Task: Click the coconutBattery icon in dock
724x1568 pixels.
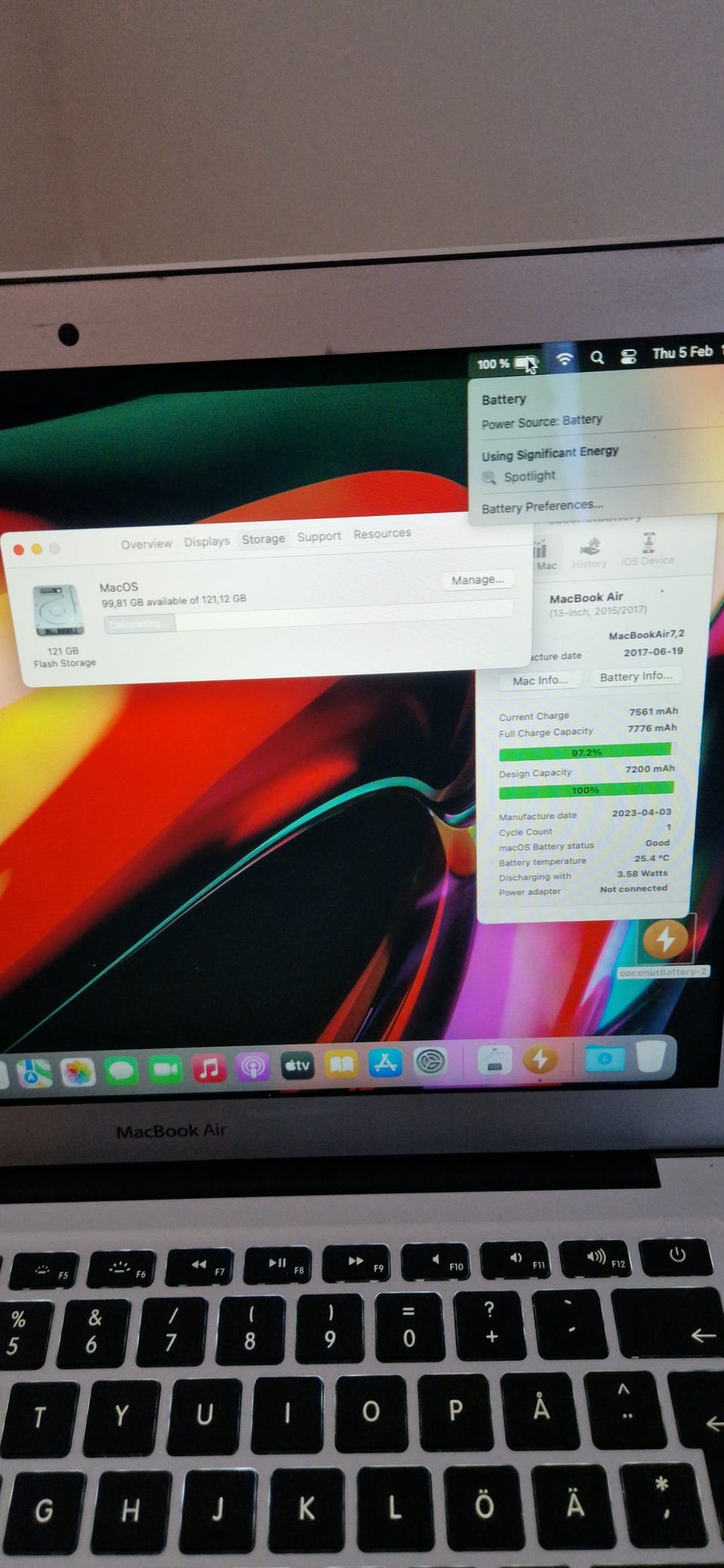Action: 540,1060
